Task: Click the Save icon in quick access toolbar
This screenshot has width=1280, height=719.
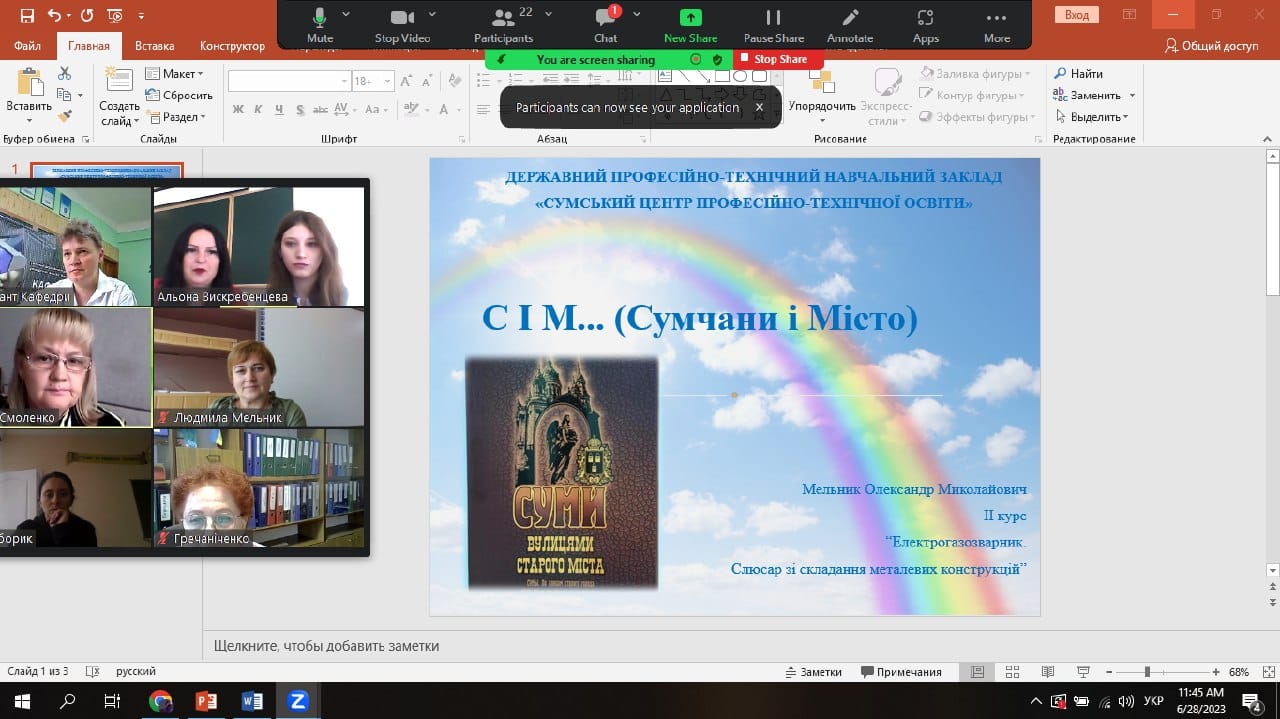Action: [27, 15]
